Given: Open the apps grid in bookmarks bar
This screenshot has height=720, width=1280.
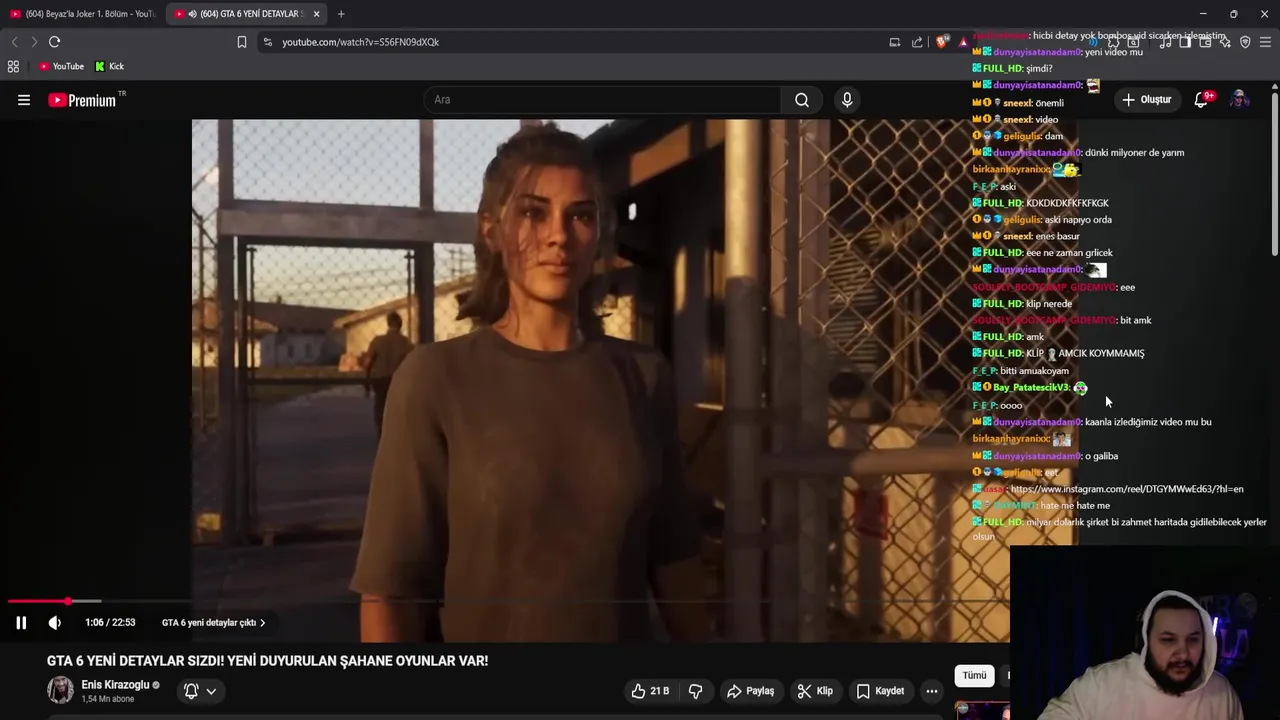Looking at the screenshot, I should tap(13, 67).
